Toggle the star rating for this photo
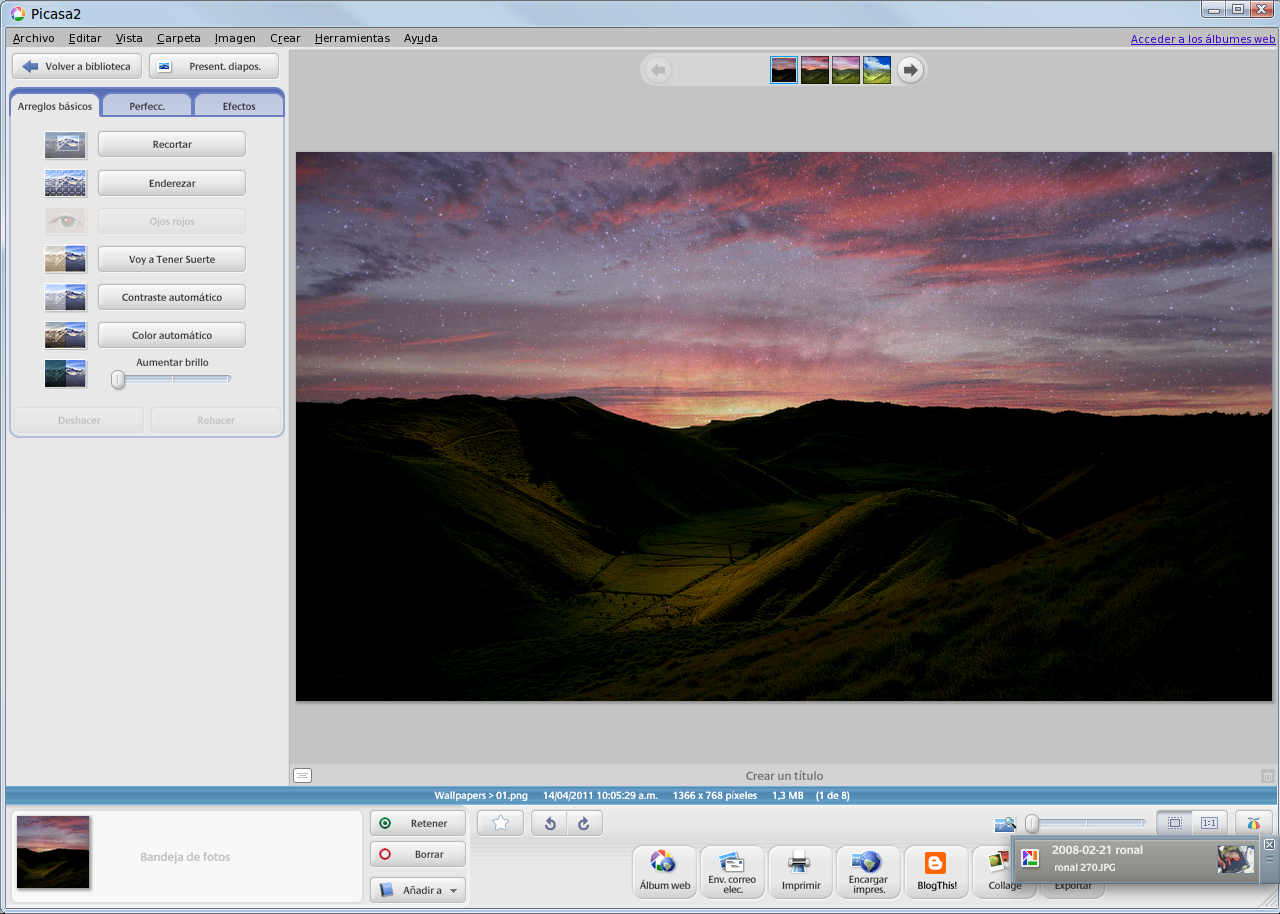 click(x=499, y=822)
